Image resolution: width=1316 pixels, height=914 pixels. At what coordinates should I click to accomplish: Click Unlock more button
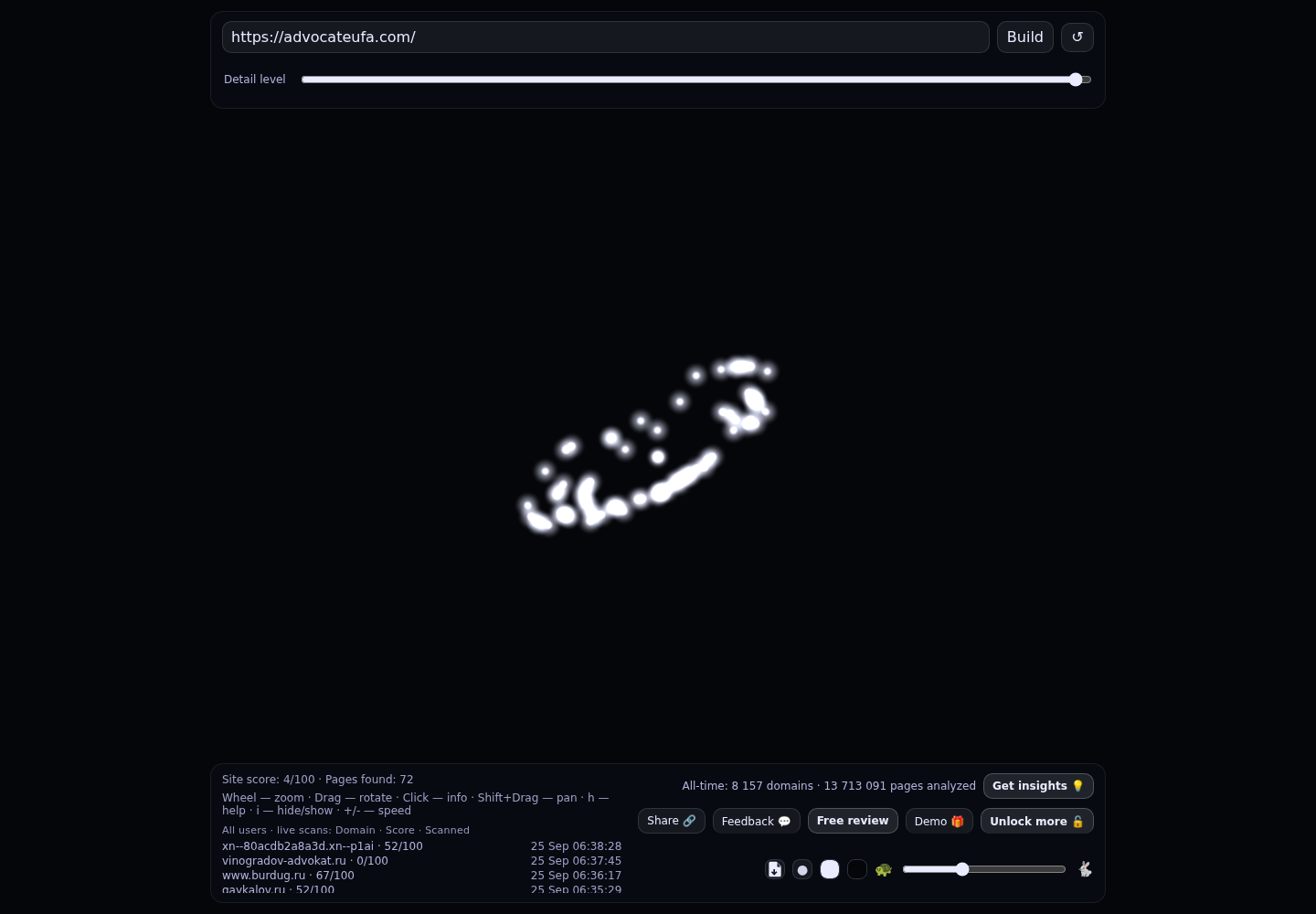click(x=1037, y=821)
